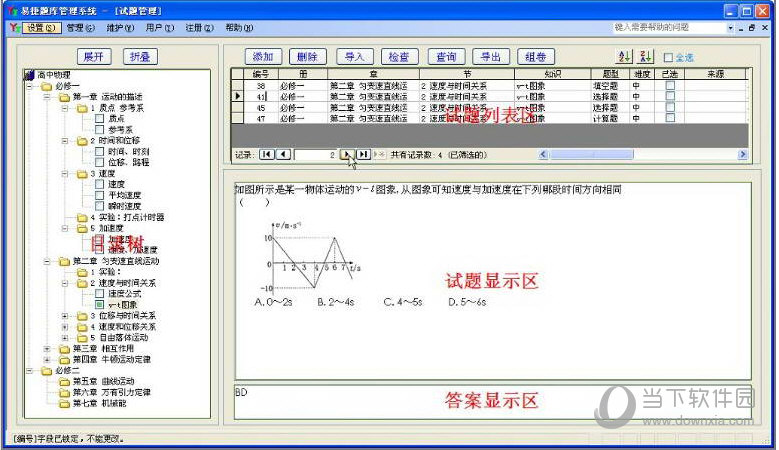This screenshot has width=779, height=450.
Task: Expand the 第三章 相互作用 node
Action: click(x=47, y=349)
